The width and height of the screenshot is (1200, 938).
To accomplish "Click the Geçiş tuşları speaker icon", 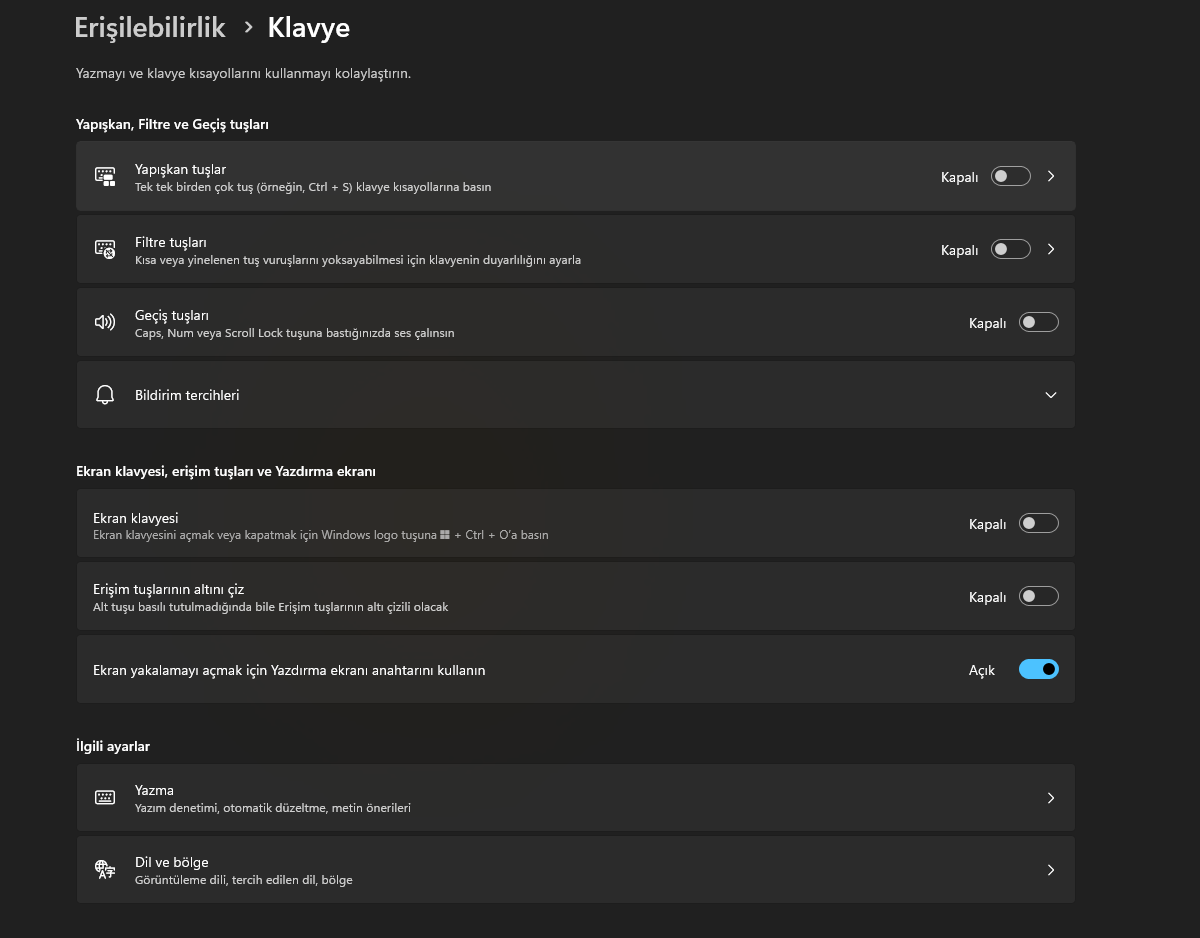I will (x=105, y=322).
